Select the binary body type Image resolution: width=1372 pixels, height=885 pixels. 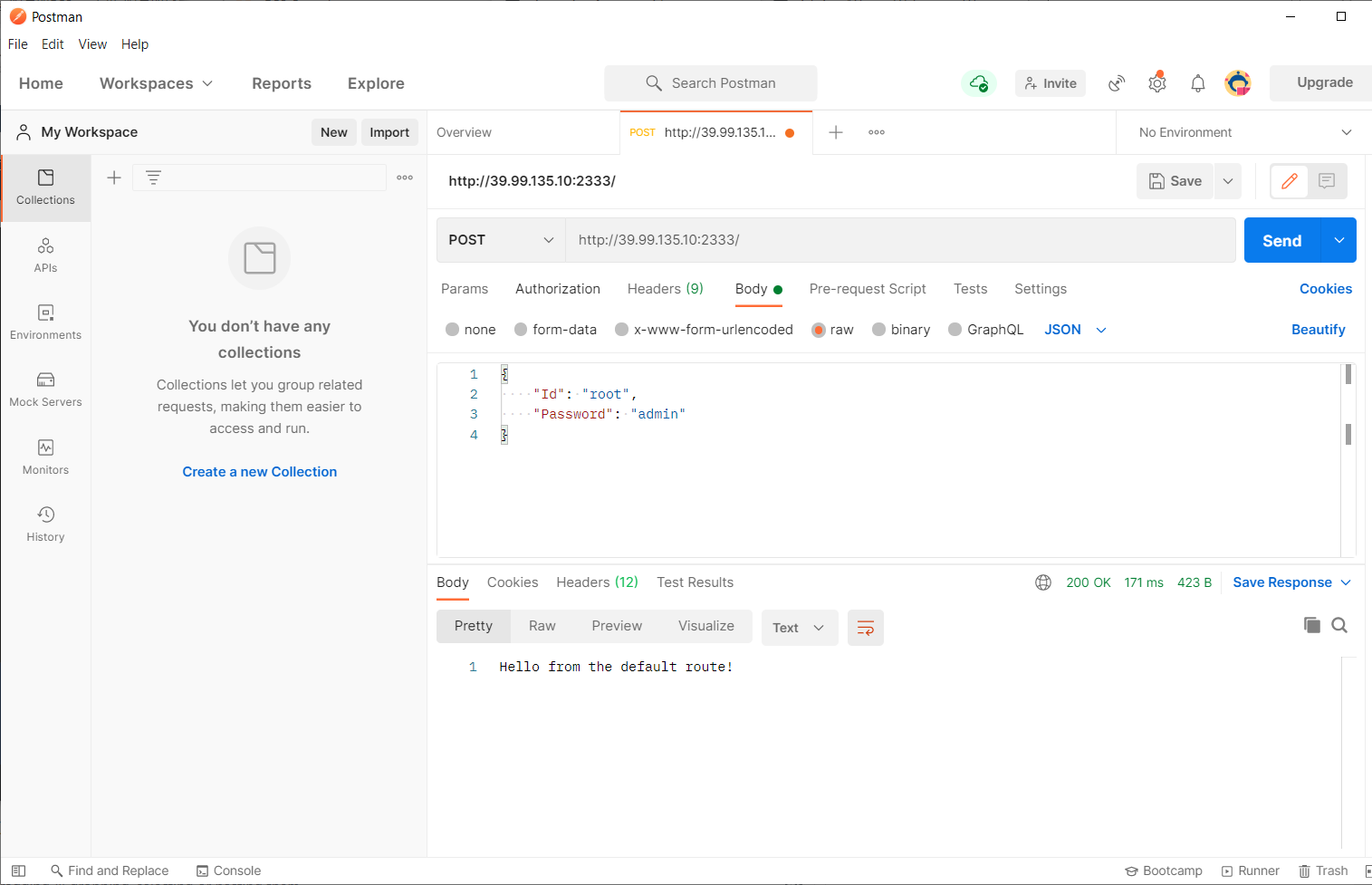tap(901, 330)
